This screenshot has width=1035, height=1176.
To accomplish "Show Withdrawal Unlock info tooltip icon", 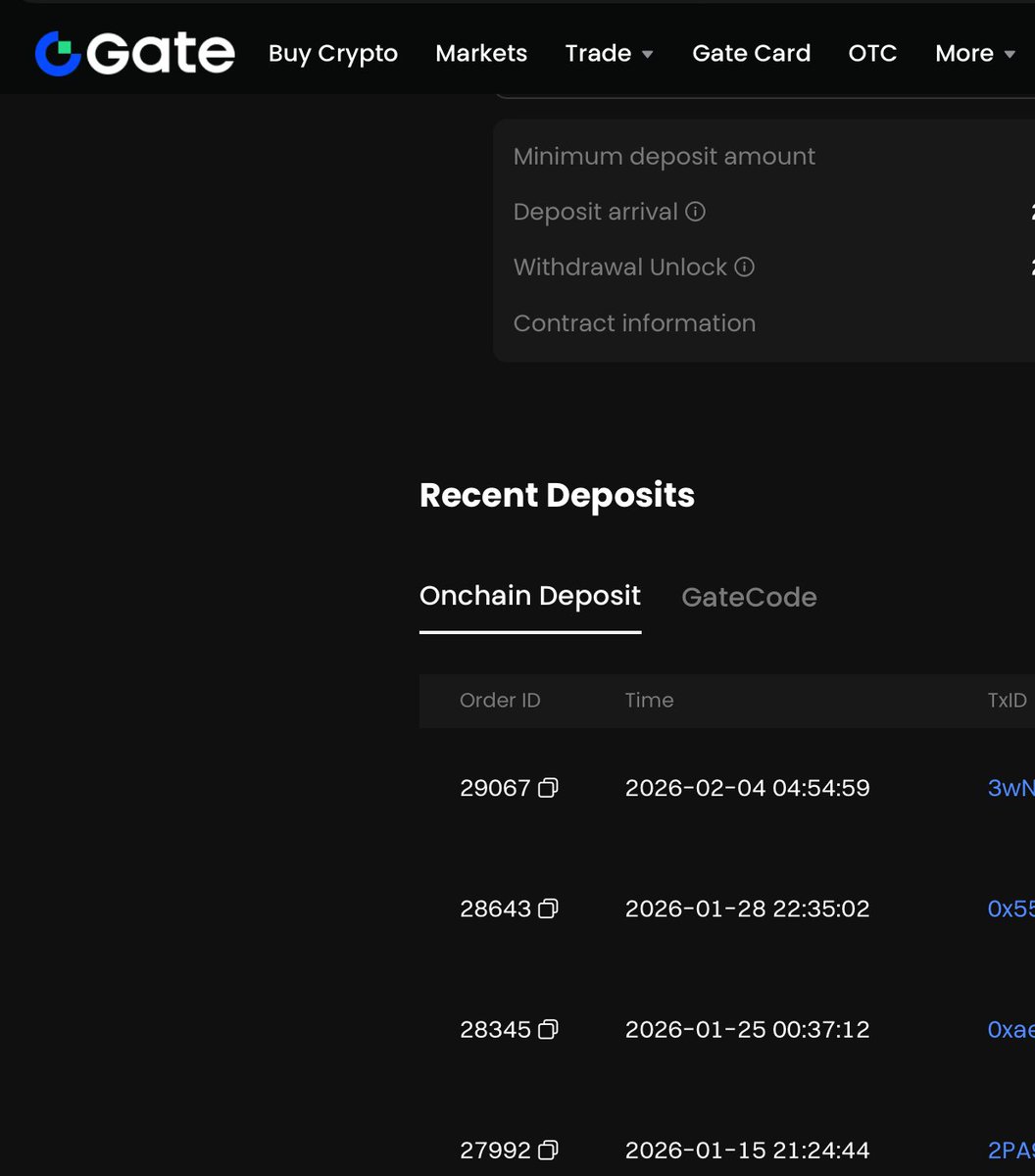I will [745, 267].
